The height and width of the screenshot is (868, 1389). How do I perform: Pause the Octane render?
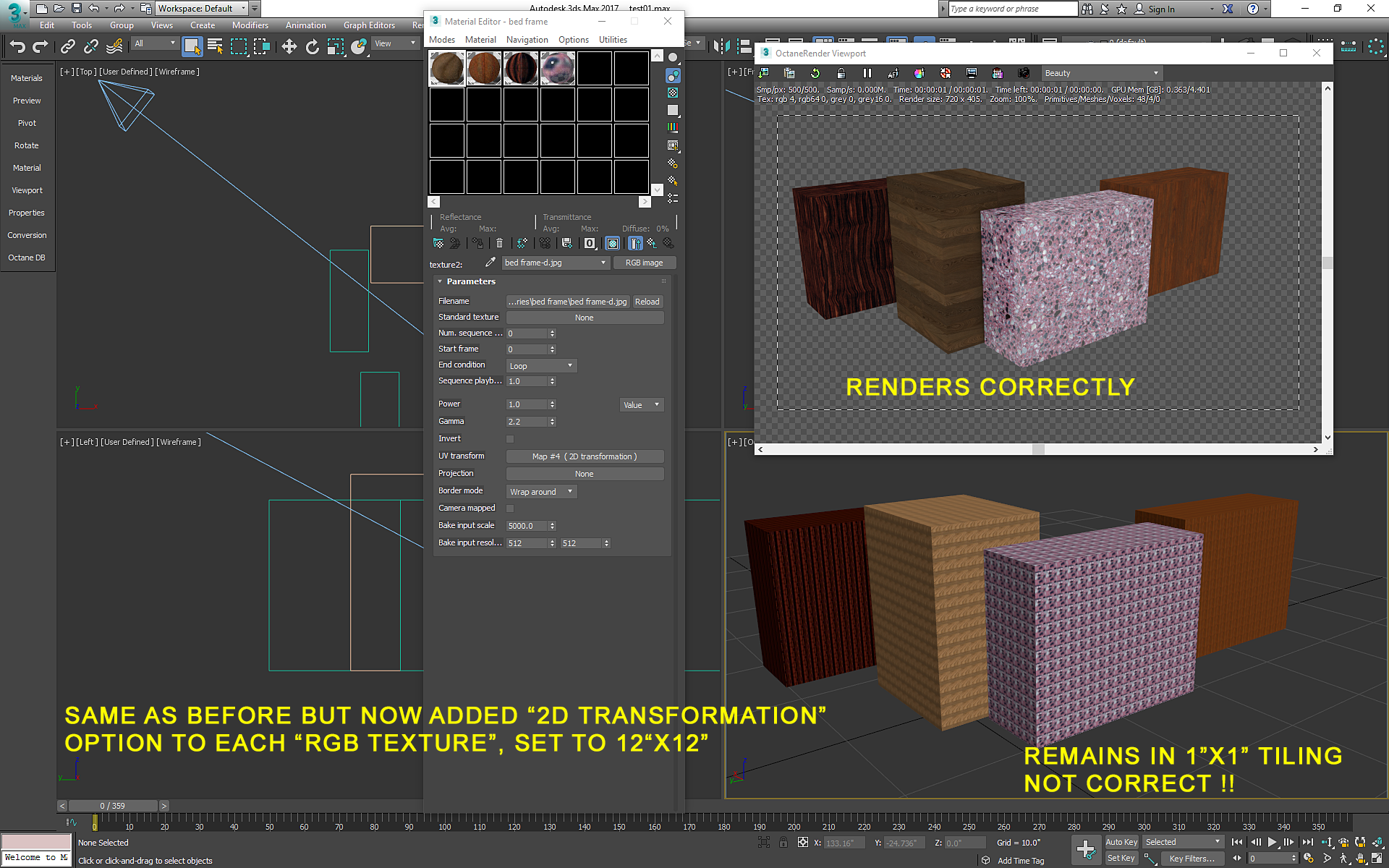tap(867, 73)
